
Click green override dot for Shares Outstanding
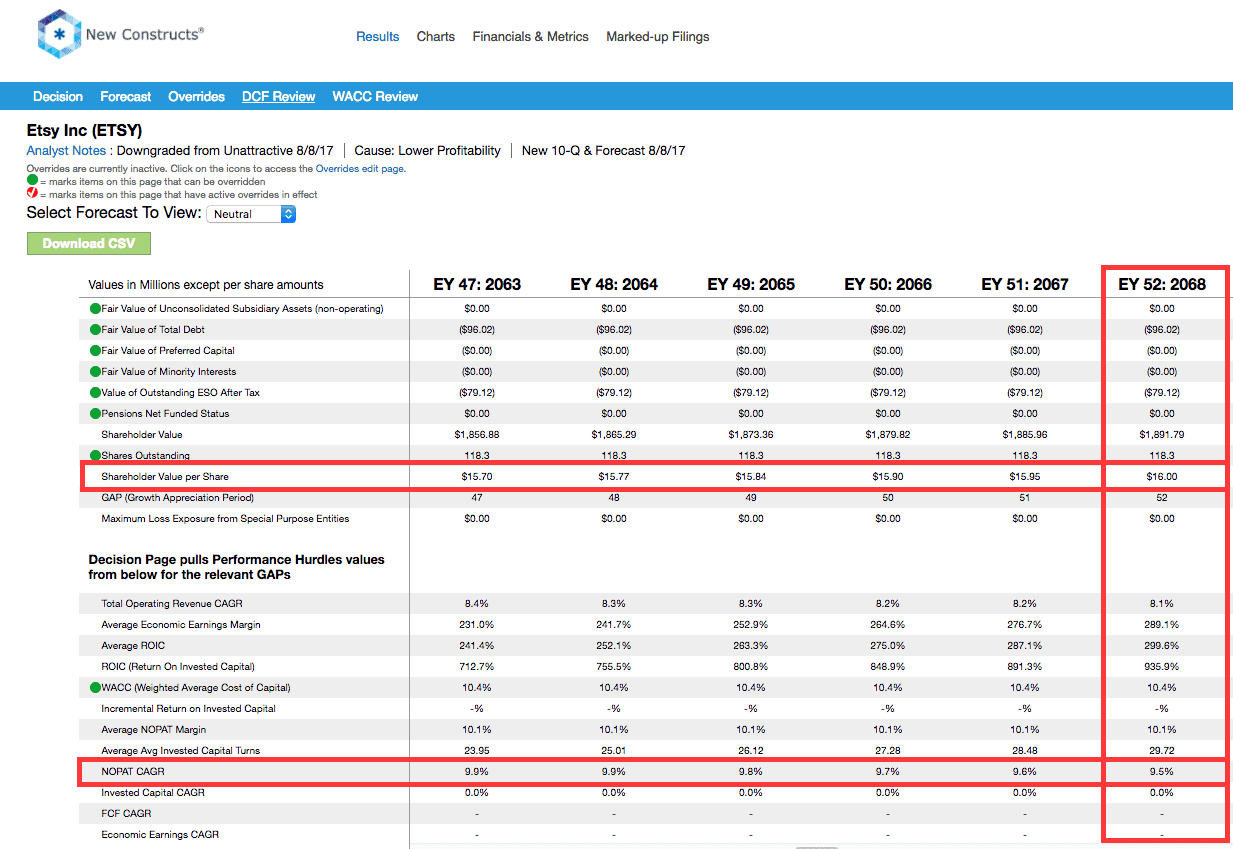point(95,456)
